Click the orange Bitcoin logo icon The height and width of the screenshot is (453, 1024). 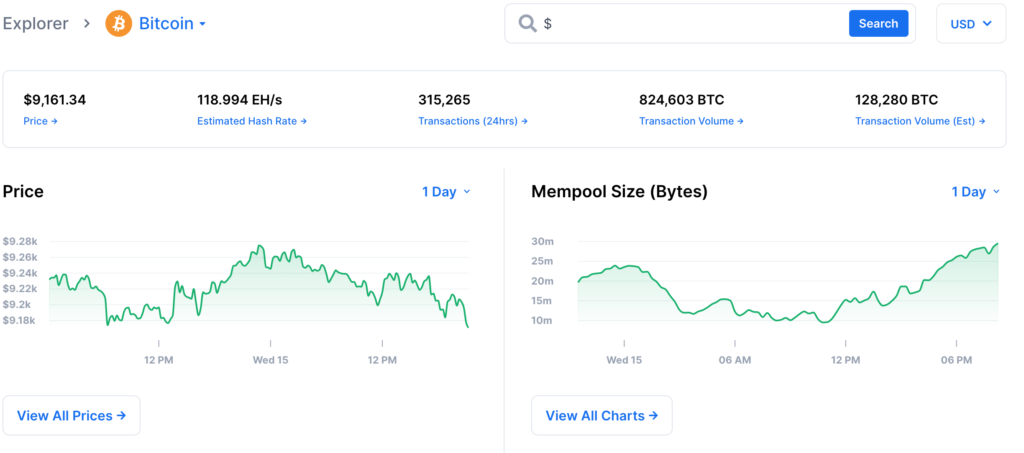(118, 23)
